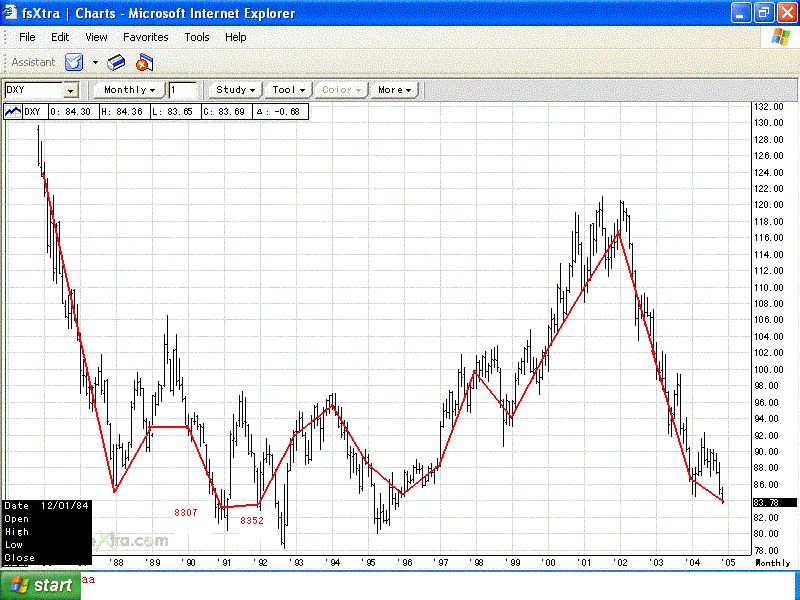Open the greyed Color dropdown
This screenshot has width=800, height=600.
pyautogui.click(x=341, y=90)
